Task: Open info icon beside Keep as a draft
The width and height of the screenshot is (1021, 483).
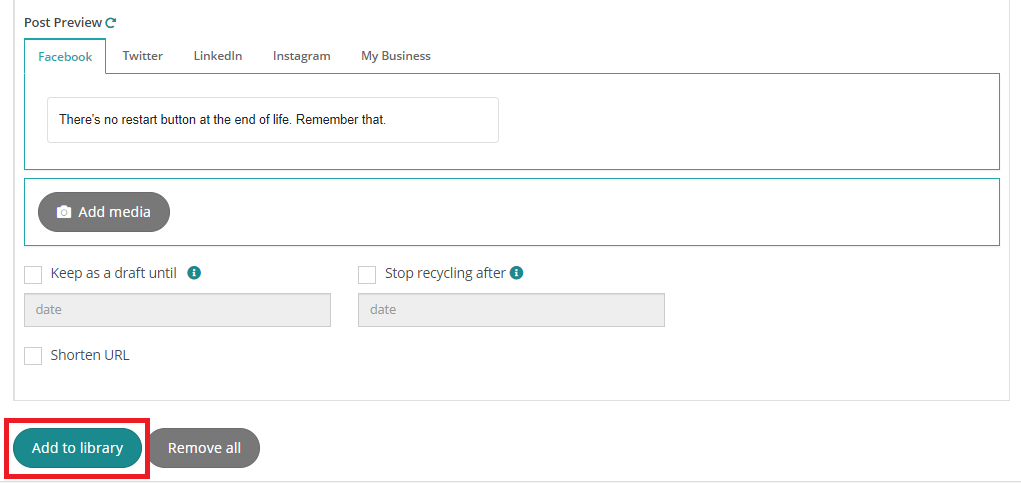Action: click(x=194, y=273)
